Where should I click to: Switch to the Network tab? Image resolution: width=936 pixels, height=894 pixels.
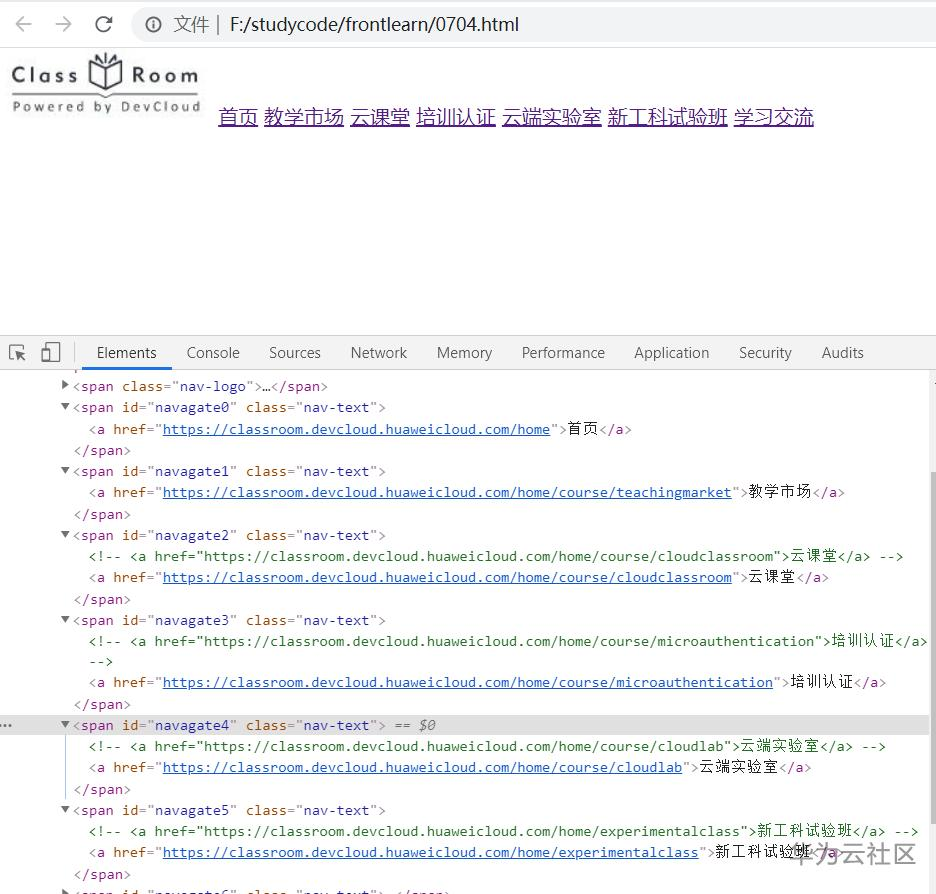pyautogui.click(x=378, y=353)
